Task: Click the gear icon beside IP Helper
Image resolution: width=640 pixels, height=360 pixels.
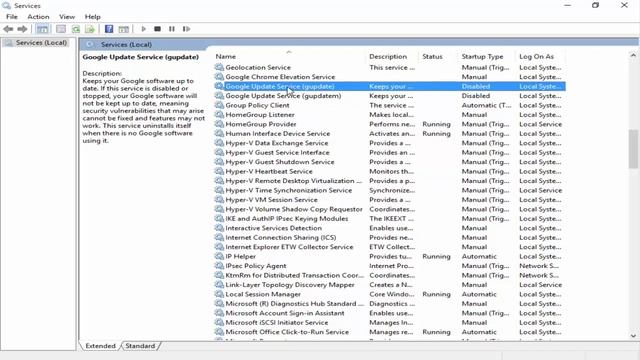Action: [219, 256]
